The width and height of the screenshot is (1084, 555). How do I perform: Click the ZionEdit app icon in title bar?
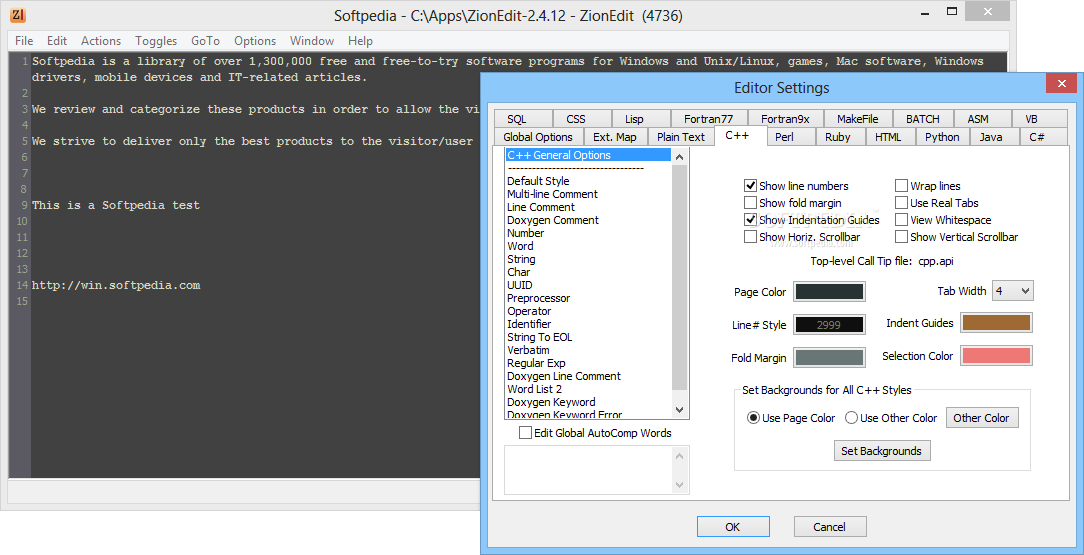click(19, 14)
